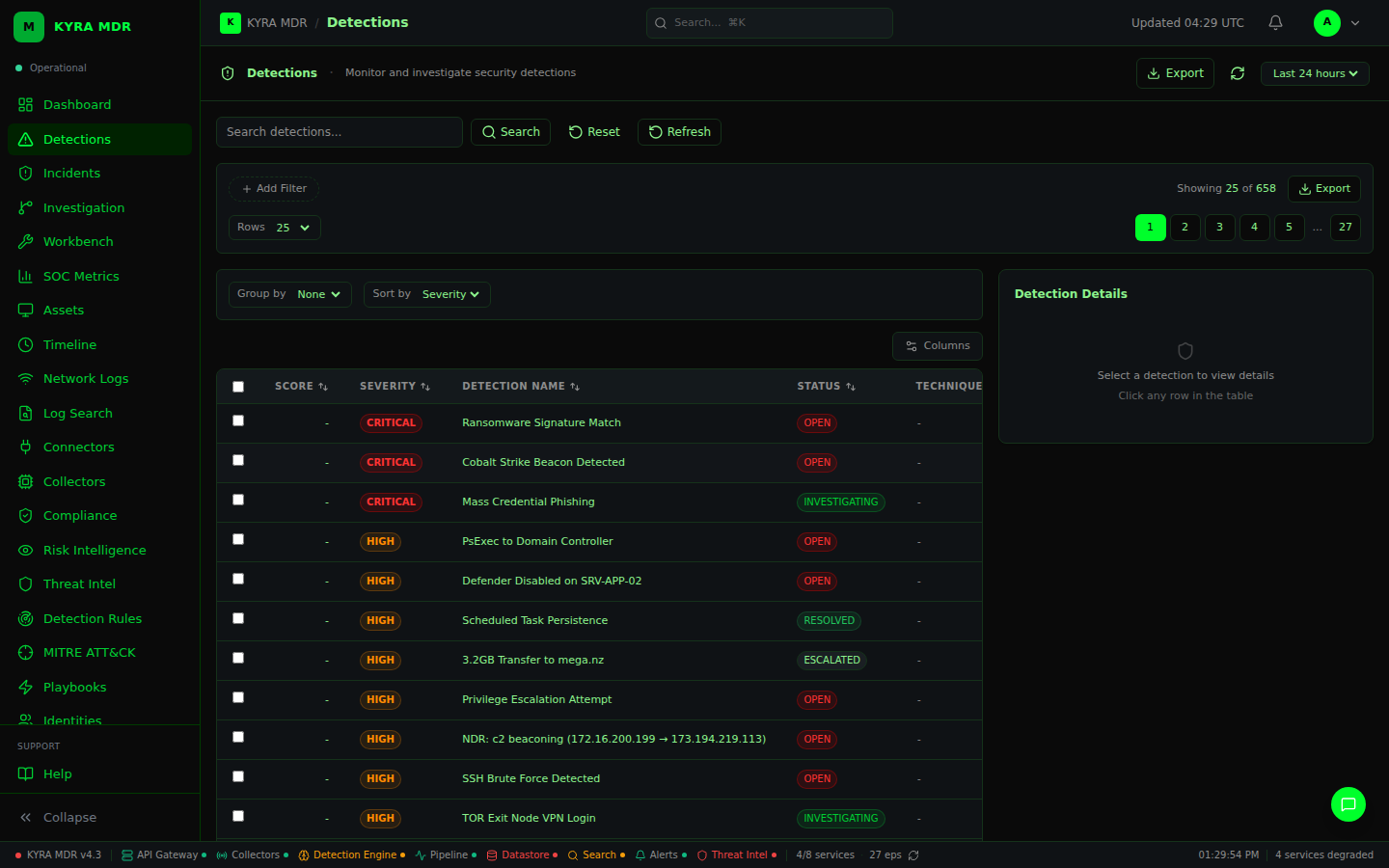This screenshot has width=1389, height=868.
Task: Click the refresh sync icon near Last 24 hours
Action: click(1238, 72)
